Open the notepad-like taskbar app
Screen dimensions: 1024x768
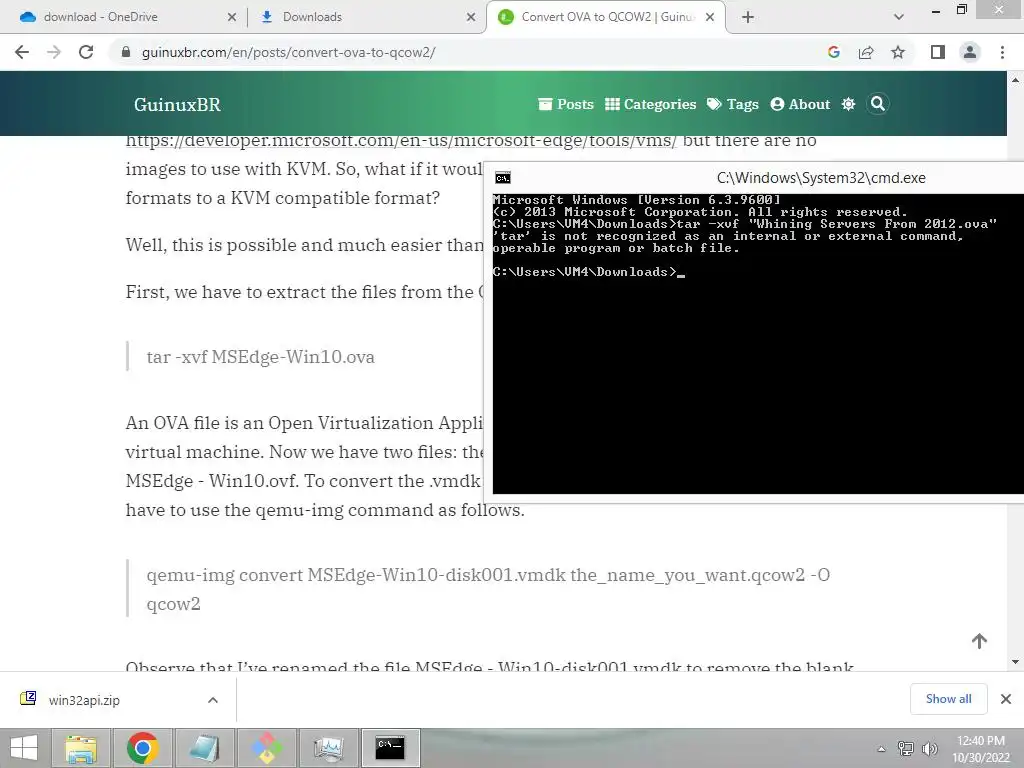point(204,748)
